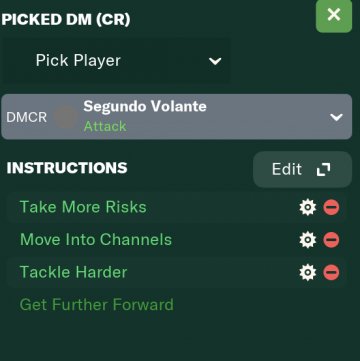Click the Get Further Forward instruction
The width and height of the screenshot is (360, 361).
(x=97, y=305)
